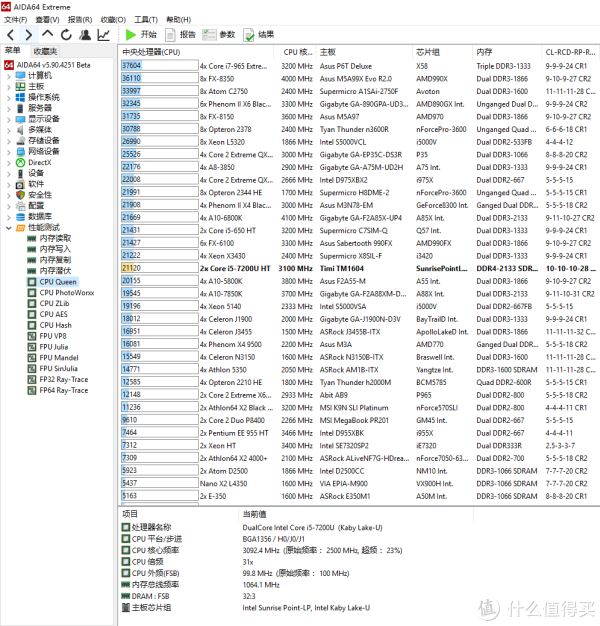
Task: Open the FPU Julia benchmark
Action: tap(54, 347)
